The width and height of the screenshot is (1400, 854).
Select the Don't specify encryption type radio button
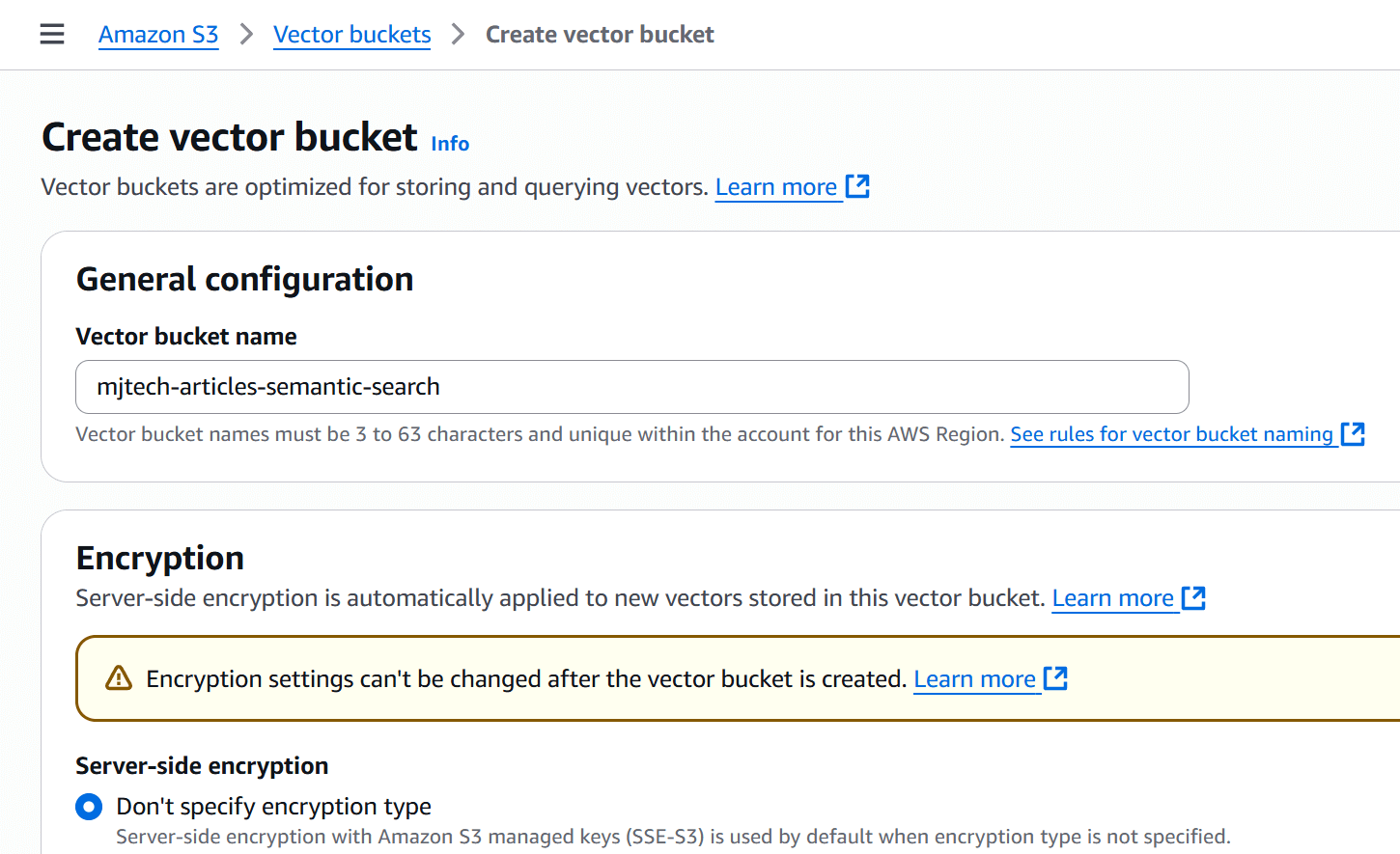(x=88, y=807)
